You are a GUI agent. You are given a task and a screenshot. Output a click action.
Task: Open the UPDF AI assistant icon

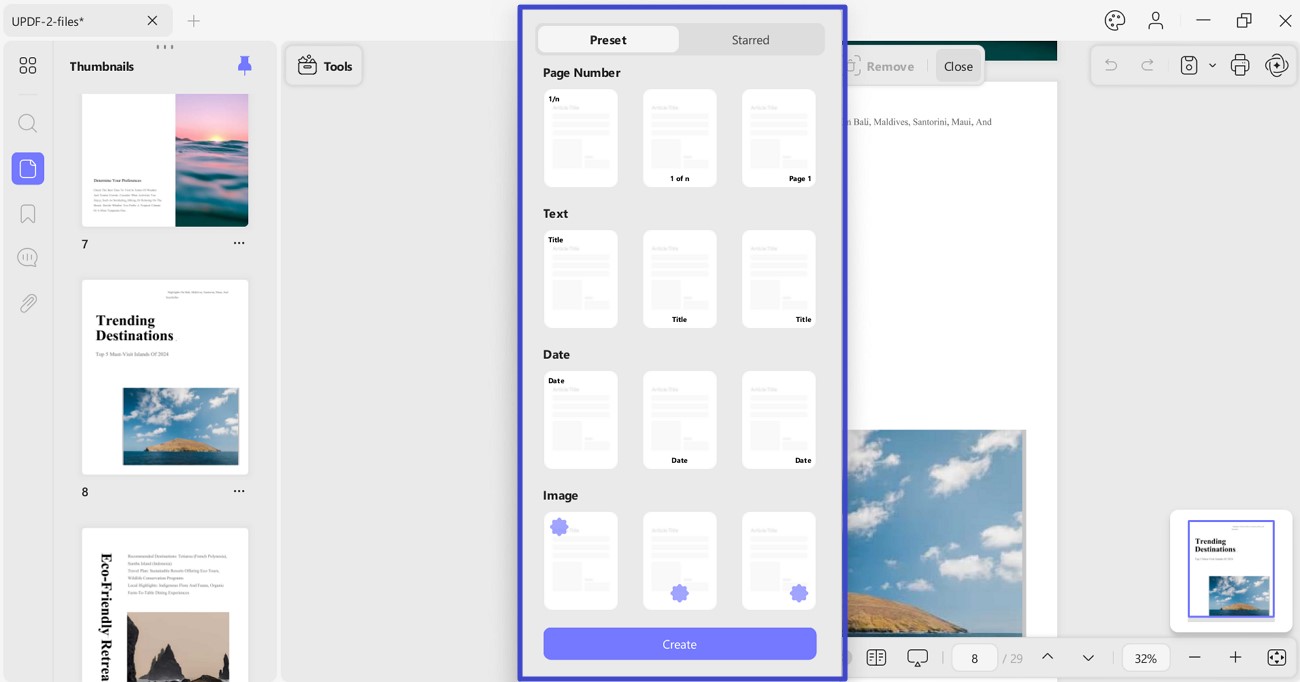[1277, 66]
